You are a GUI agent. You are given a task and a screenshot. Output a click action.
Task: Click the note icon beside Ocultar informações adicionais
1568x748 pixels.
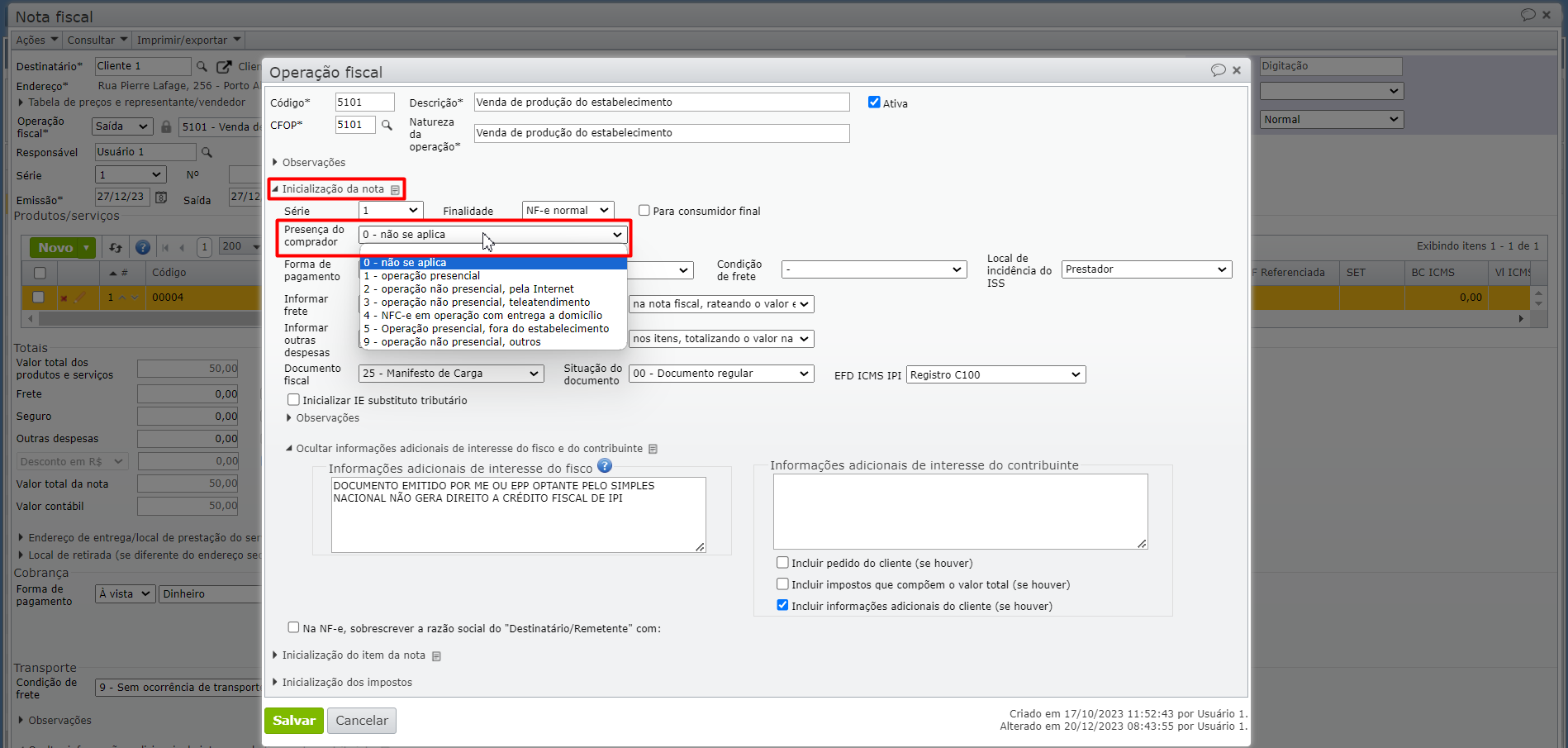653,449
